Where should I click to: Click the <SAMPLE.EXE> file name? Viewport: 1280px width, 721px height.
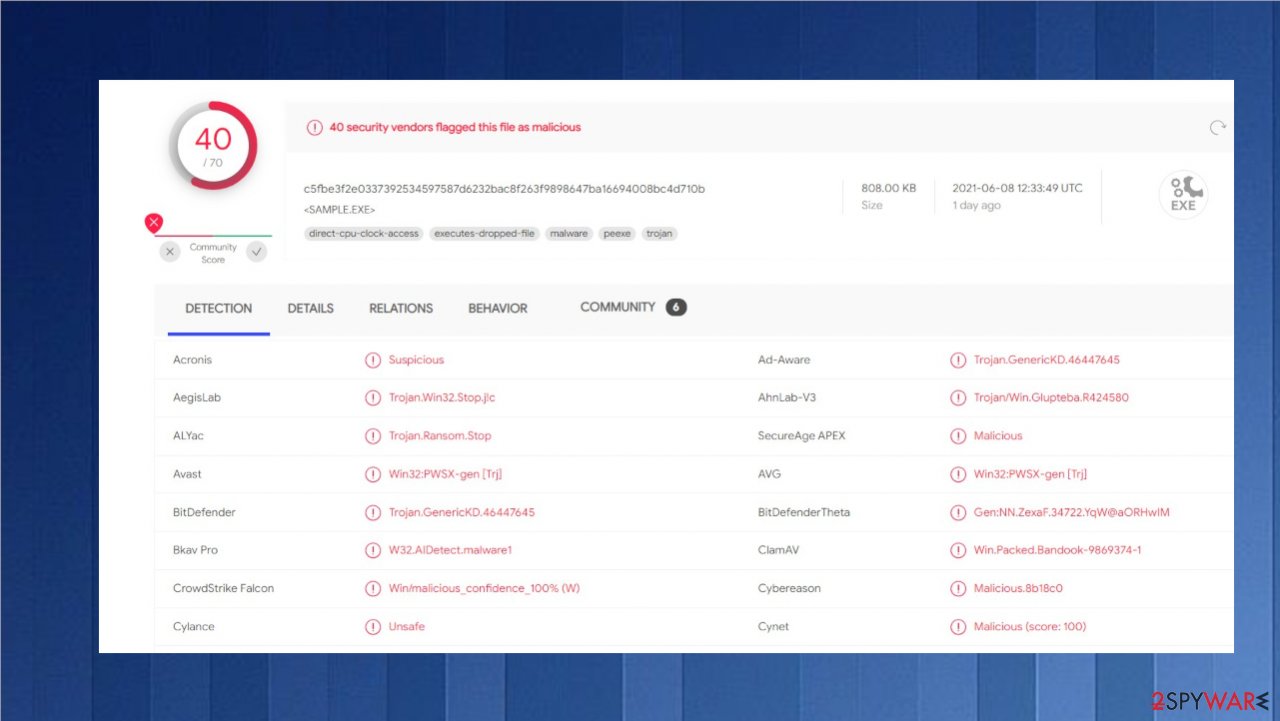340,210
